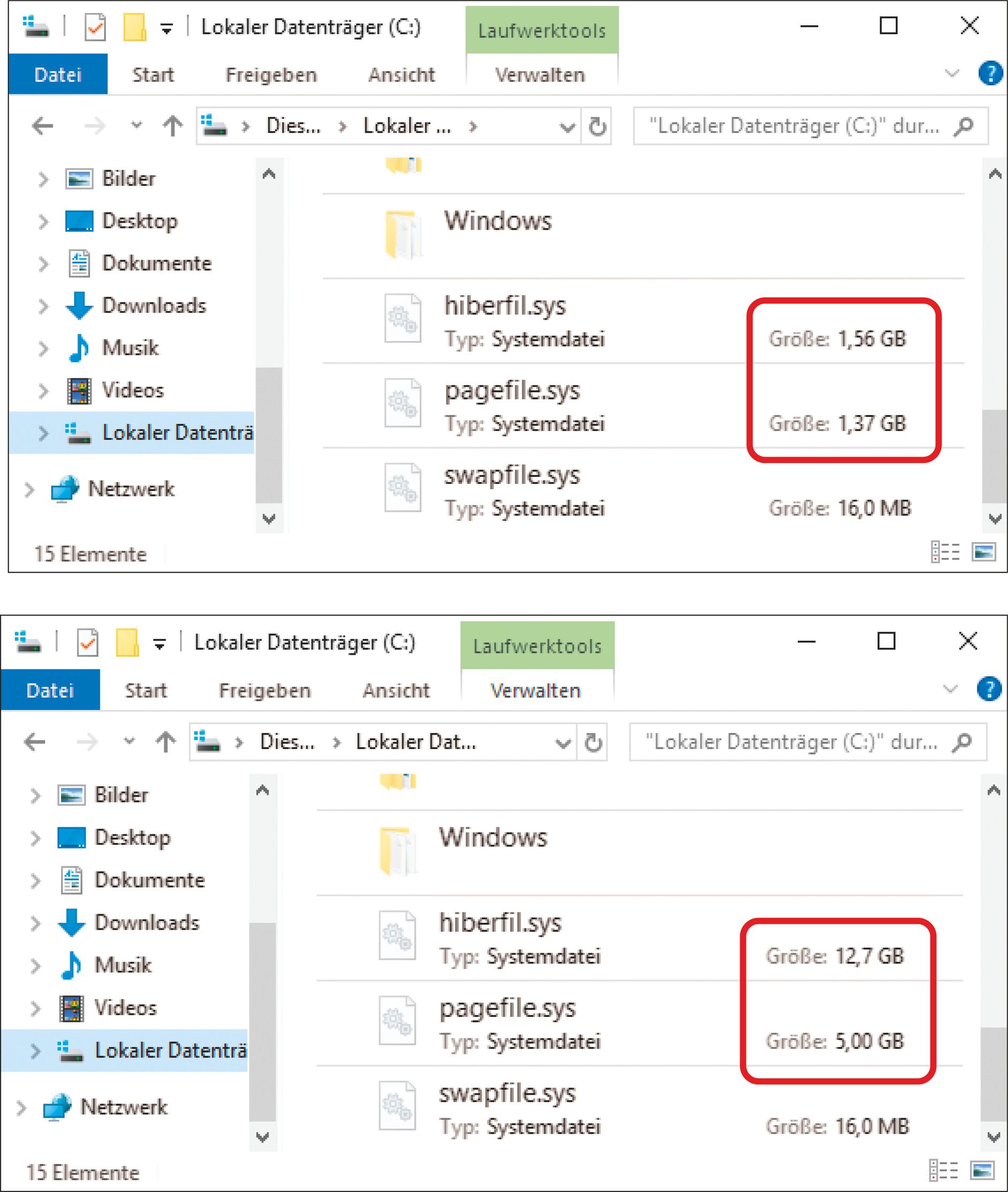The height and width of the screenshot is (1192, 1008).
Task: Switch to large icons view in lower window's status bar
Action: tap(982, 1171)
